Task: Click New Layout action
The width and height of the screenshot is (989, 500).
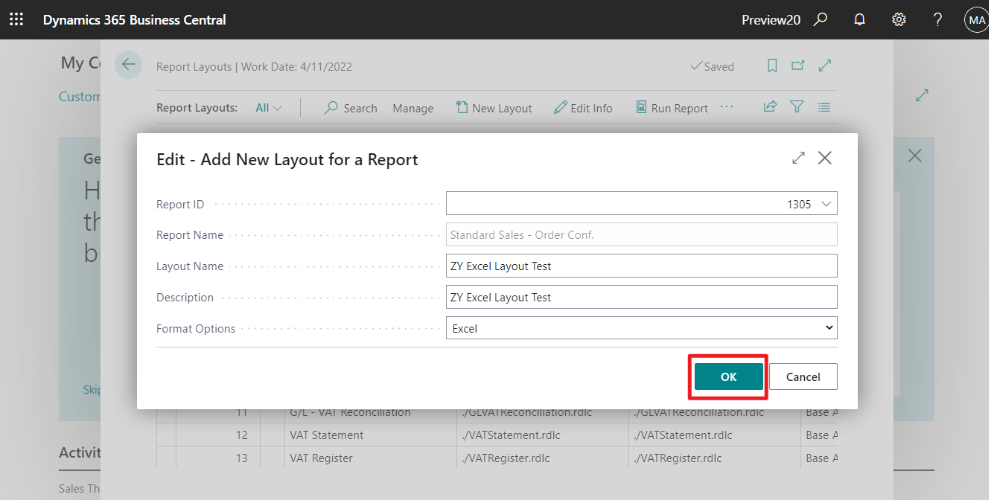Action: 494,108
